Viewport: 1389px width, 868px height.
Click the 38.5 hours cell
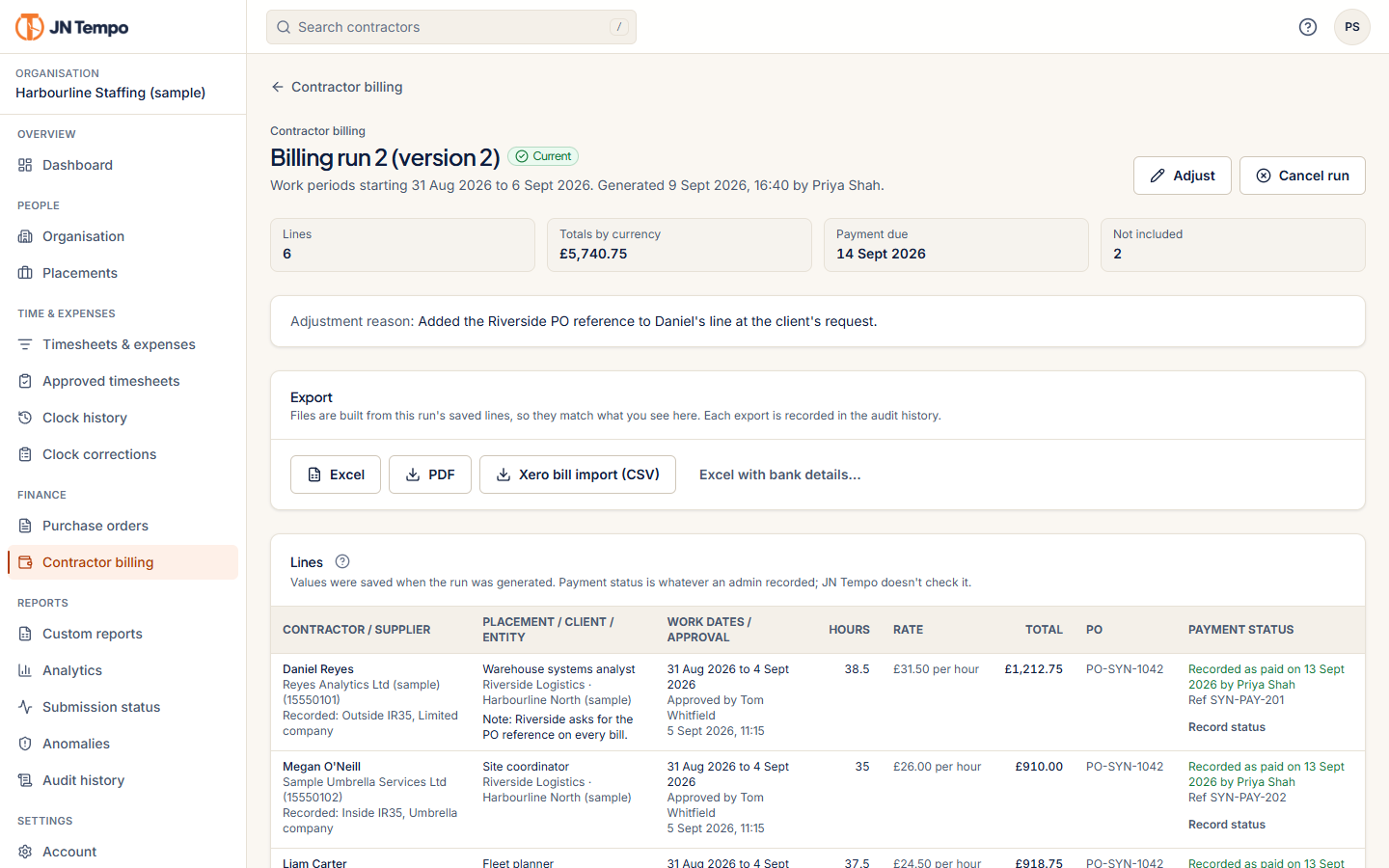(x=858, y=669)
